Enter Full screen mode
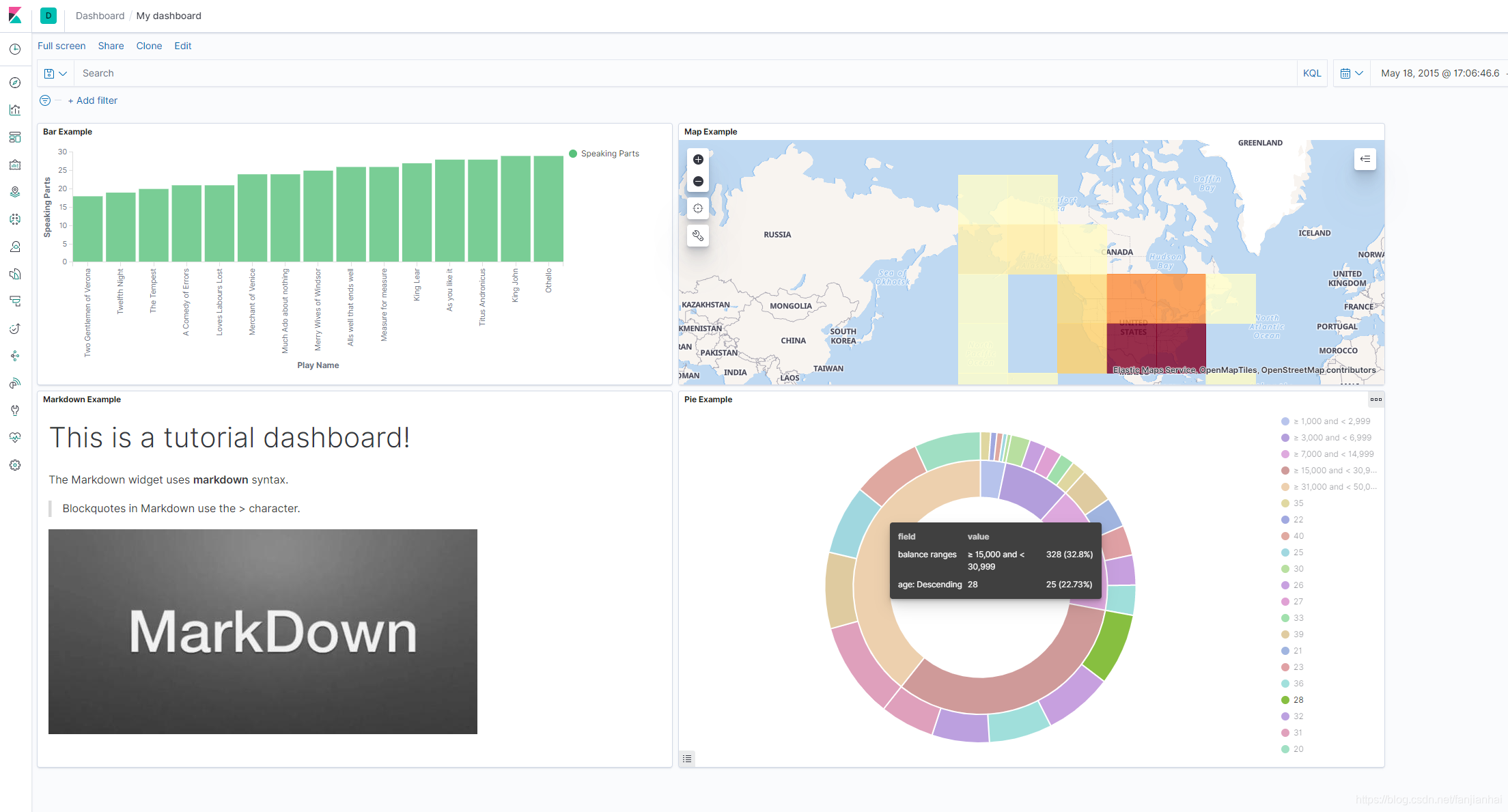Viewport: 1508px width, 812px height. point(61,46)
